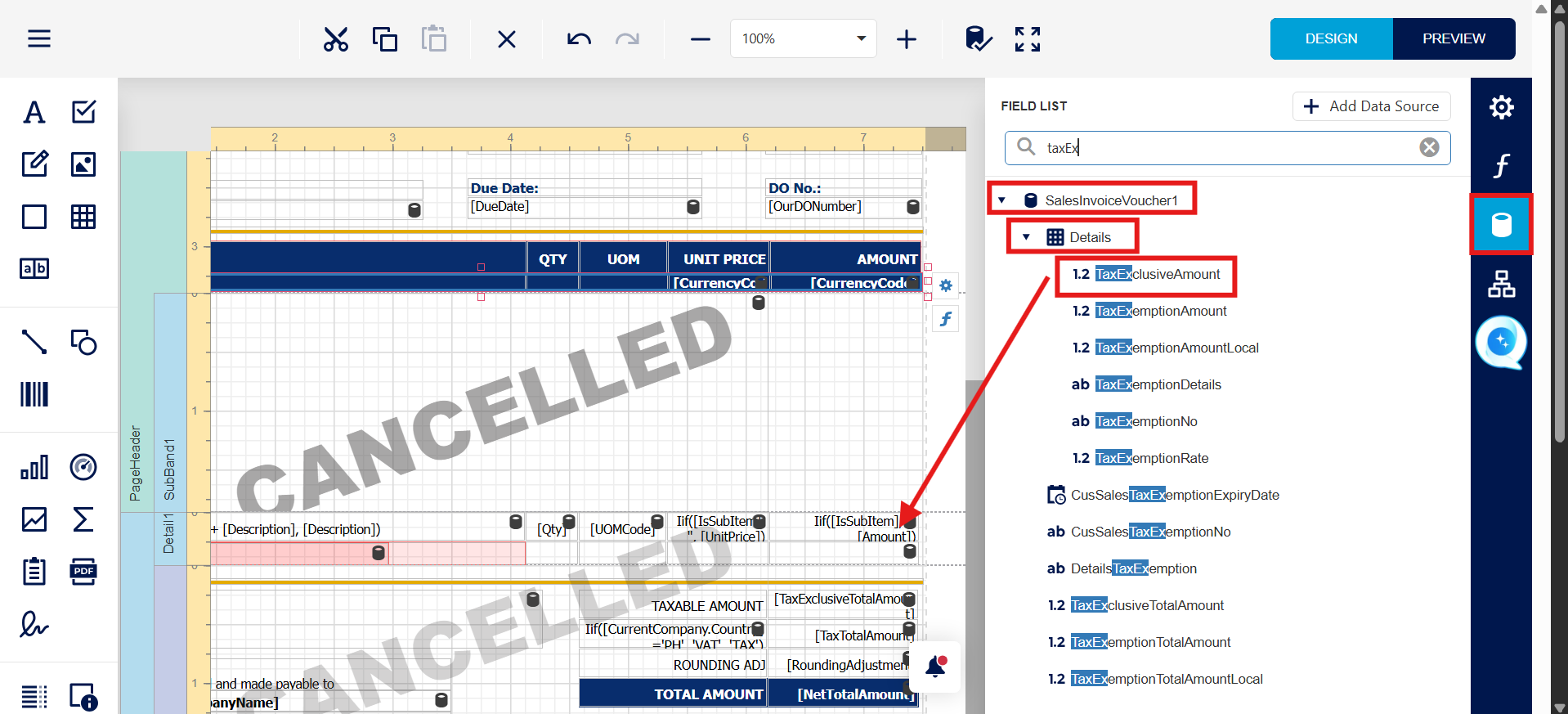Open the zoom level dropdown

click(x=861, y=38)
